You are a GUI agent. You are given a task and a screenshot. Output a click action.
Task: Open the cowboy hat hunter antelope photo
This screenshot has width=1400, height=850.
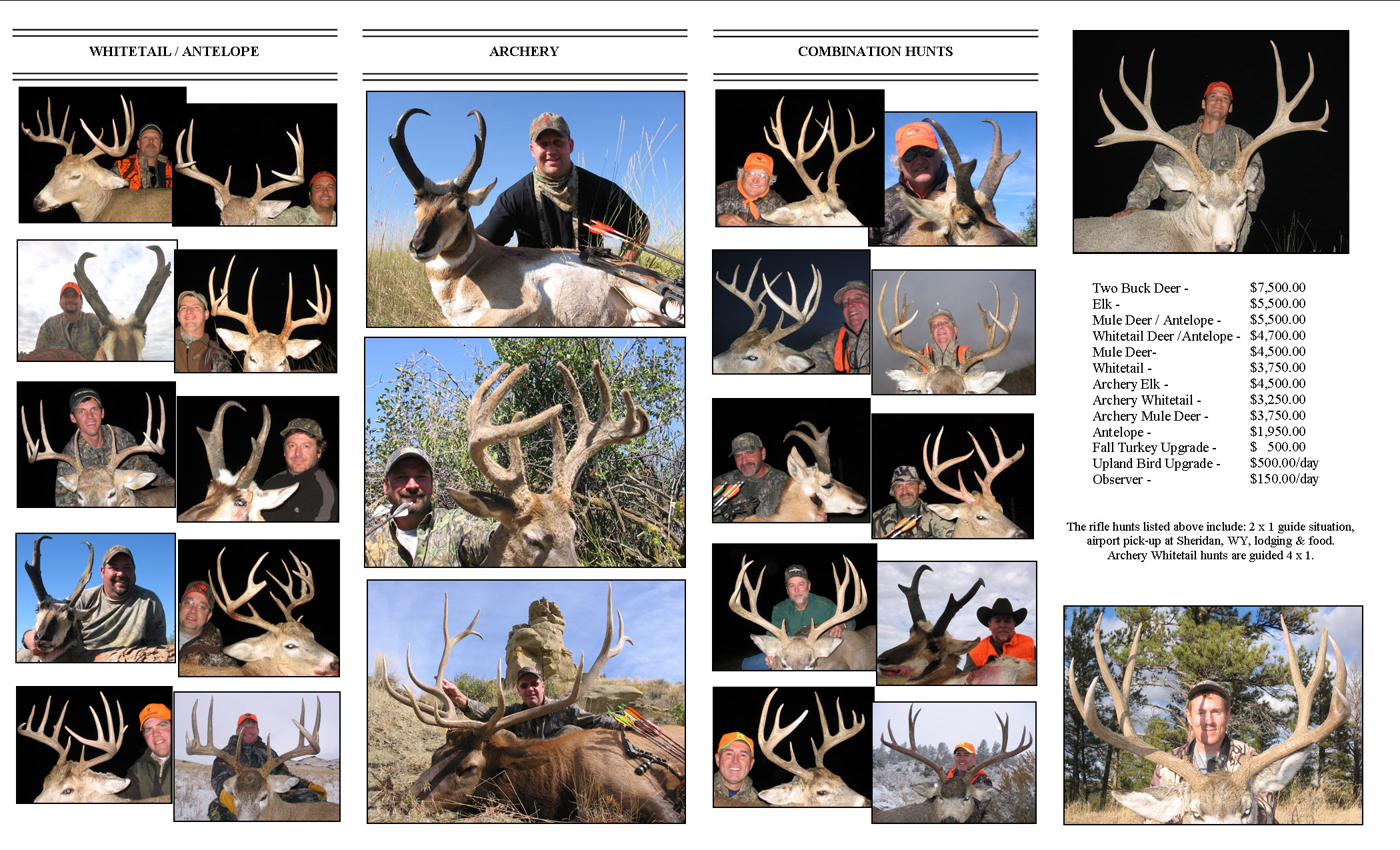[x=957, y=623]
